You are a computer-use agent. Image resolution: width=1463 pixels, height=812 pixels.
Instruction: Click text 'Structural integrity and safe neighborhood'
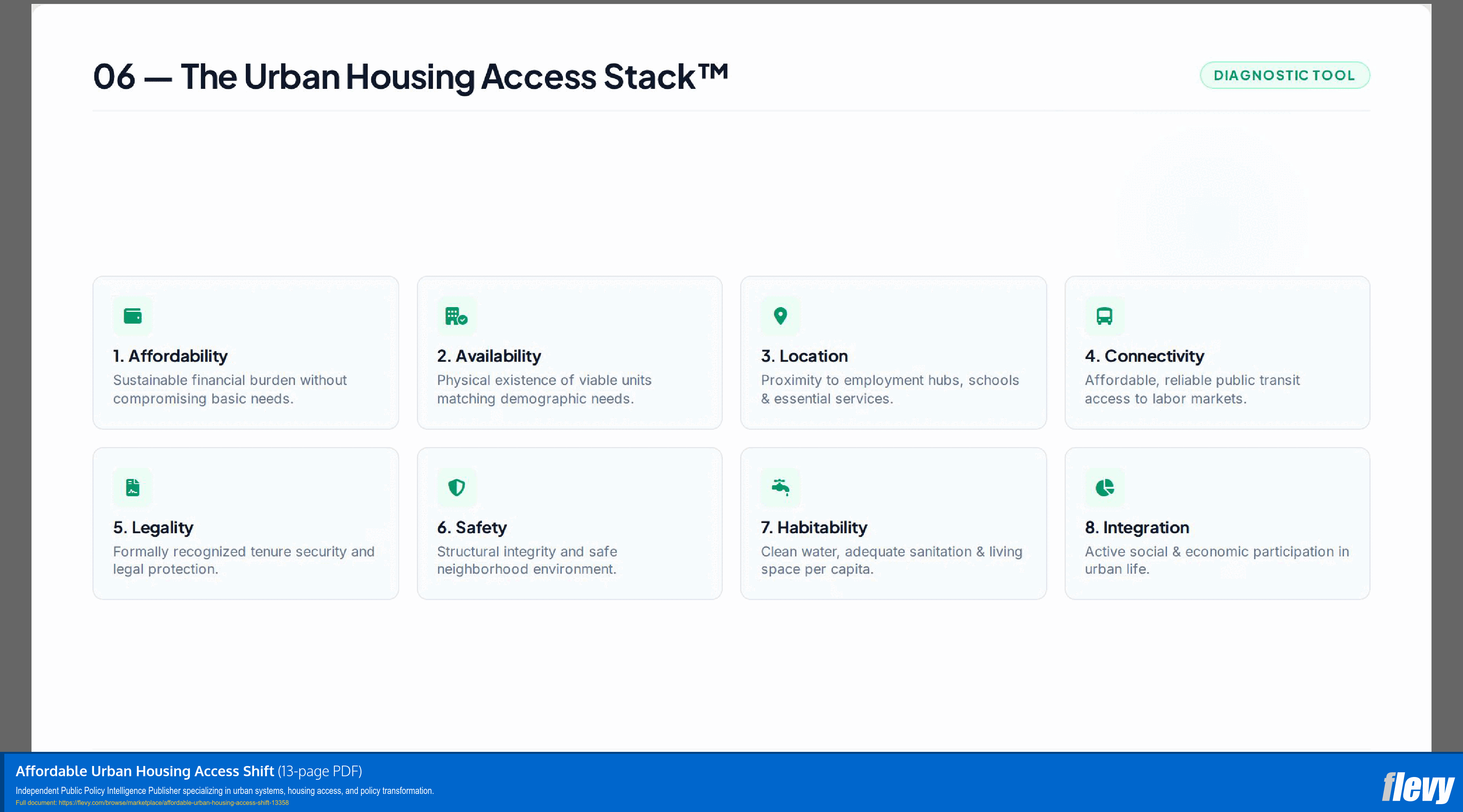pos(527,560)
